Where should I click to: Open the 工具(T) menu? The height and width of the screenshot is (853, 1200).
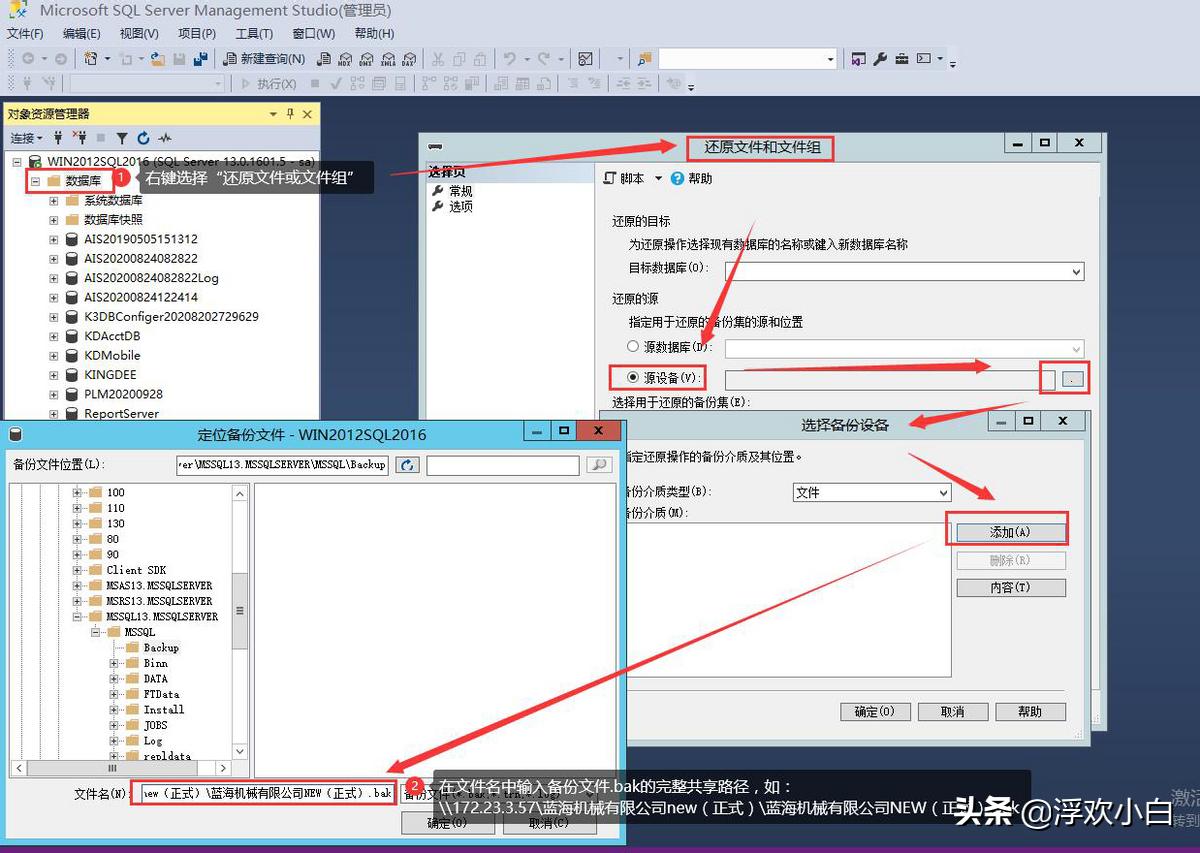253,33
